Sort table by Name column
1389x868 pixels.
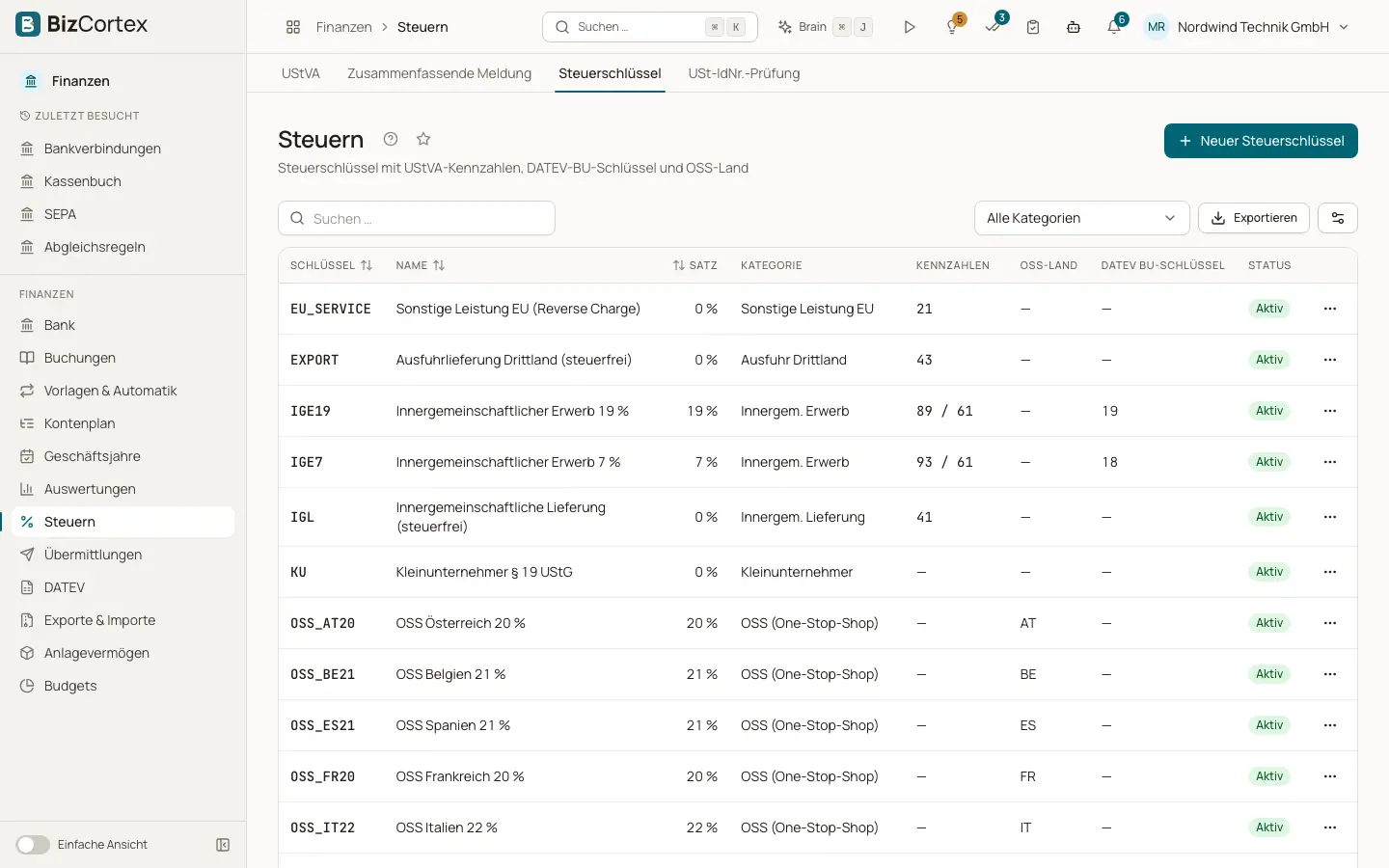coord(421,265)
